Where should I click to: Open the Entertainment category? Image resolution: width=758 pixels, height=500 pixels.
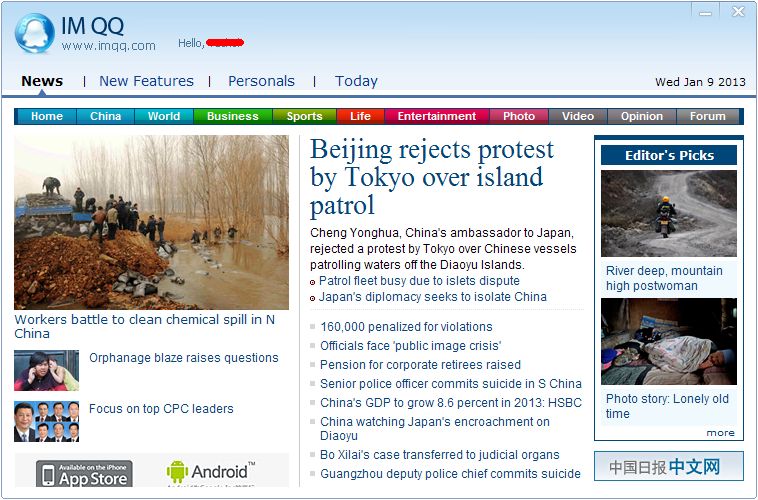tap(437, 116)
